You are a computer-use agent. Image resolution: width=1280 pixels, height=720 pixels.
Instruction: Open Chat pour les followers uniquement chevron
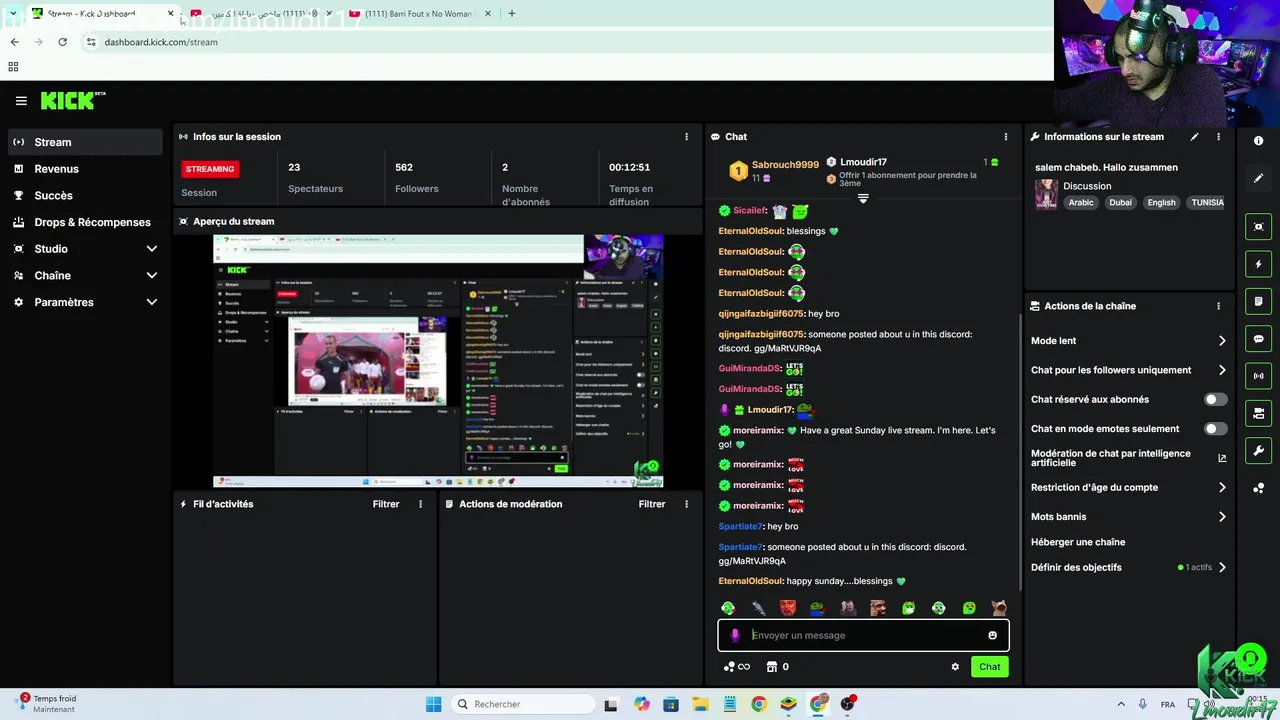[1222, 370]
